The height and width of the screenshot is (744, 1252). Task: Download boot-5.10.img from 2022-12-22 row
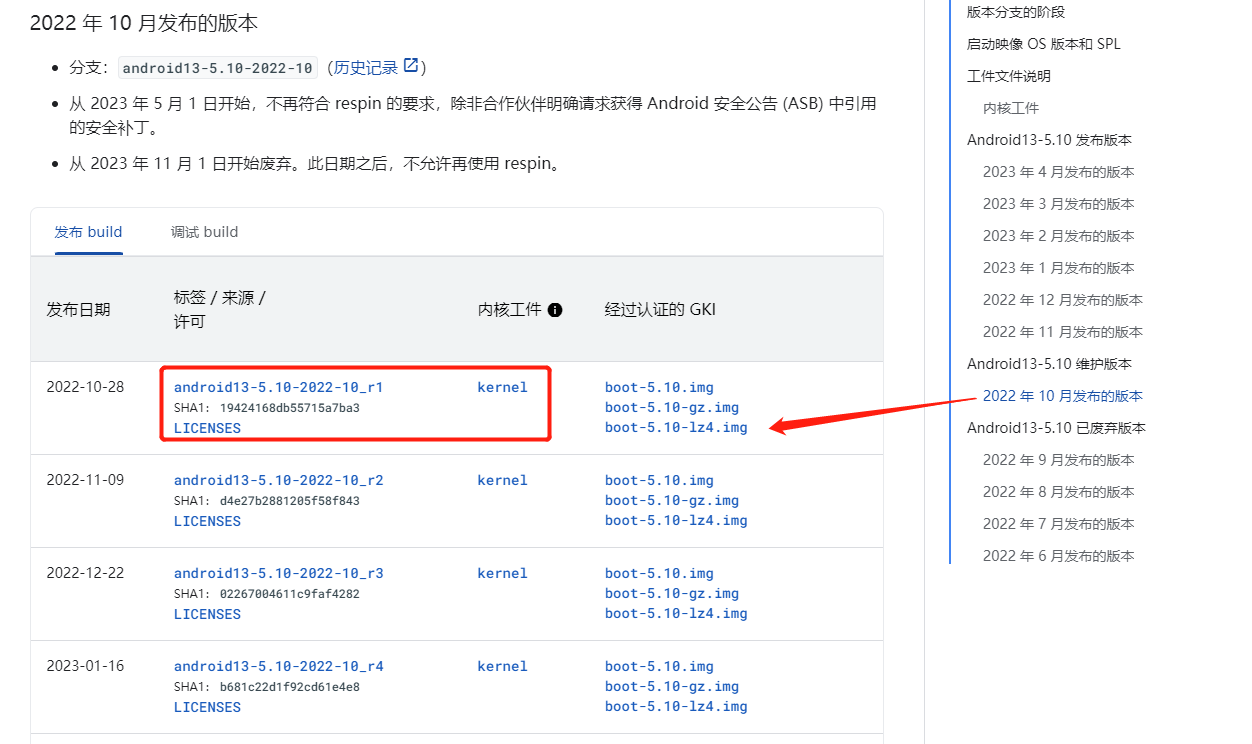[x=659, y=573]
